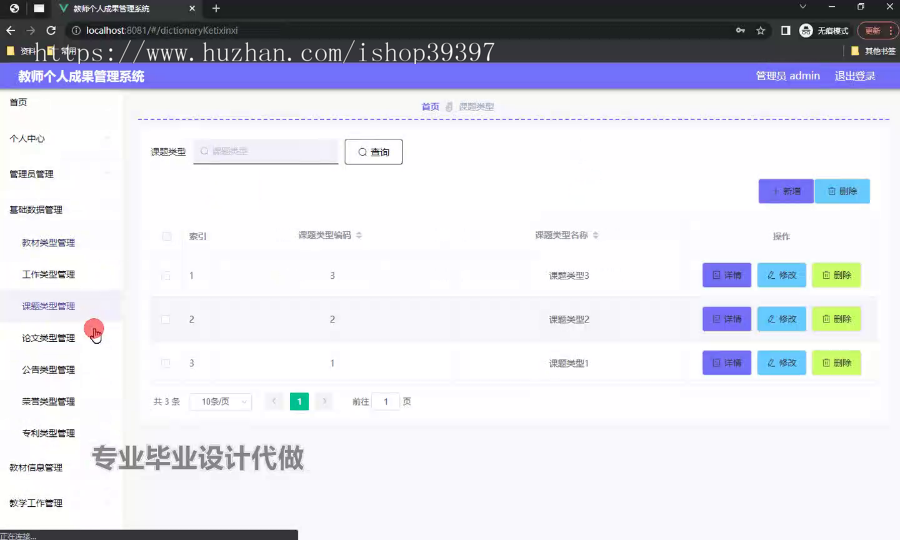Open the 其他书签 bookmarks folder
The image size is (900, 540).
[x=873, y=51]
